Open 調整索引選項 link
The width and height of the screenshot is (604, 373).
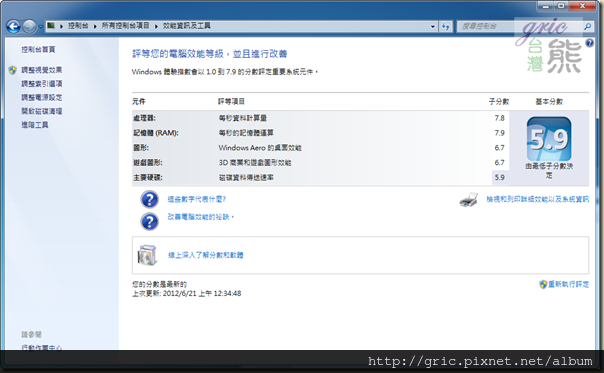(x=42, y=84)
